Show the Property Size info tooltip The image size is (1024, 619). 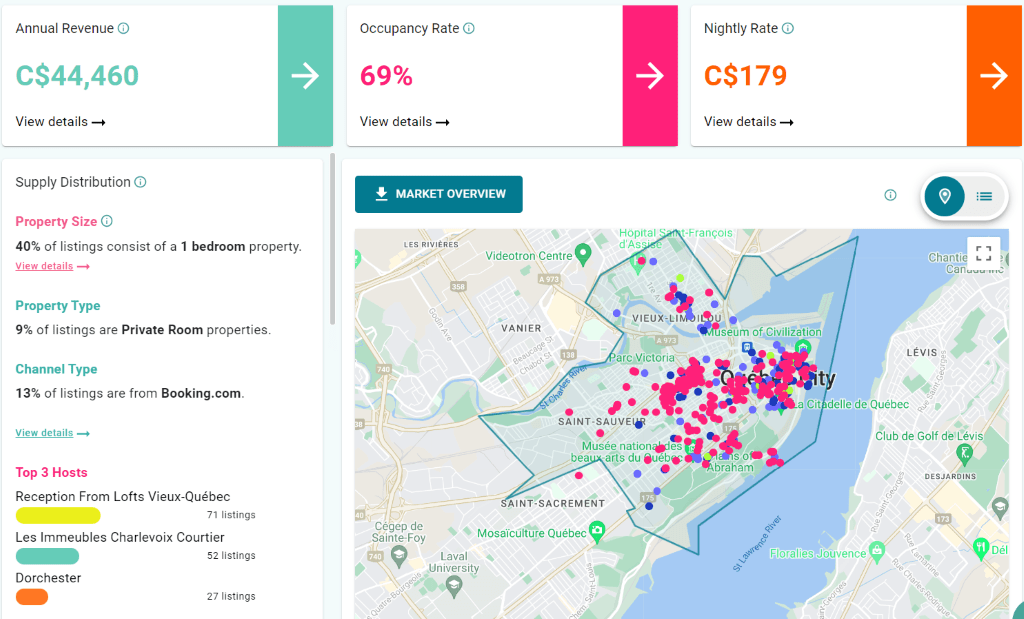tap(107, 221)
